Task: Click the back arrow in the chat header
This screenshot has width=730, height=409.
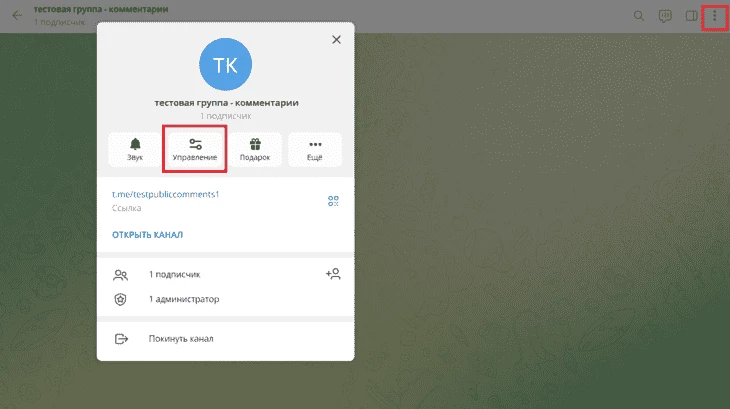Action: (x=17, y=15)
